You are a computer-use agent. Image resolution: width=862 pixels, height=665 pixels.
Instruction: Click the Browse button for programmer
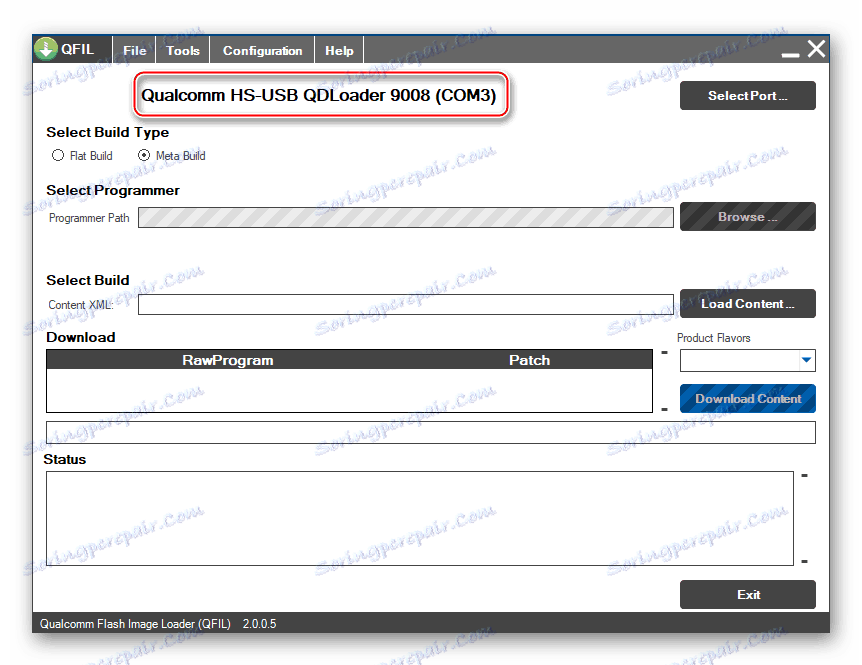click(748, 217)
